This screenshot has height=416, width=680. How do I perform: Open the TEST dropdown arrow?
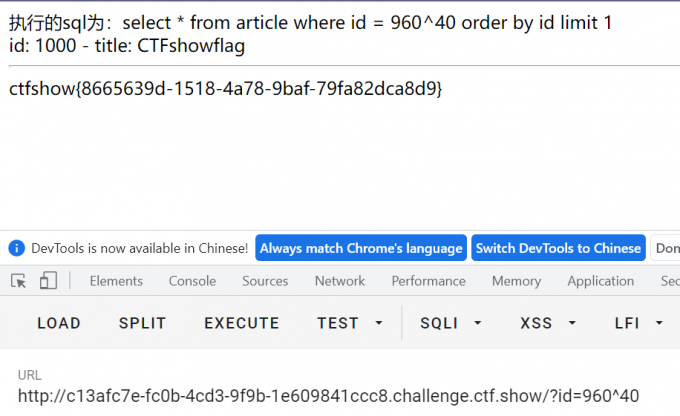379,323
